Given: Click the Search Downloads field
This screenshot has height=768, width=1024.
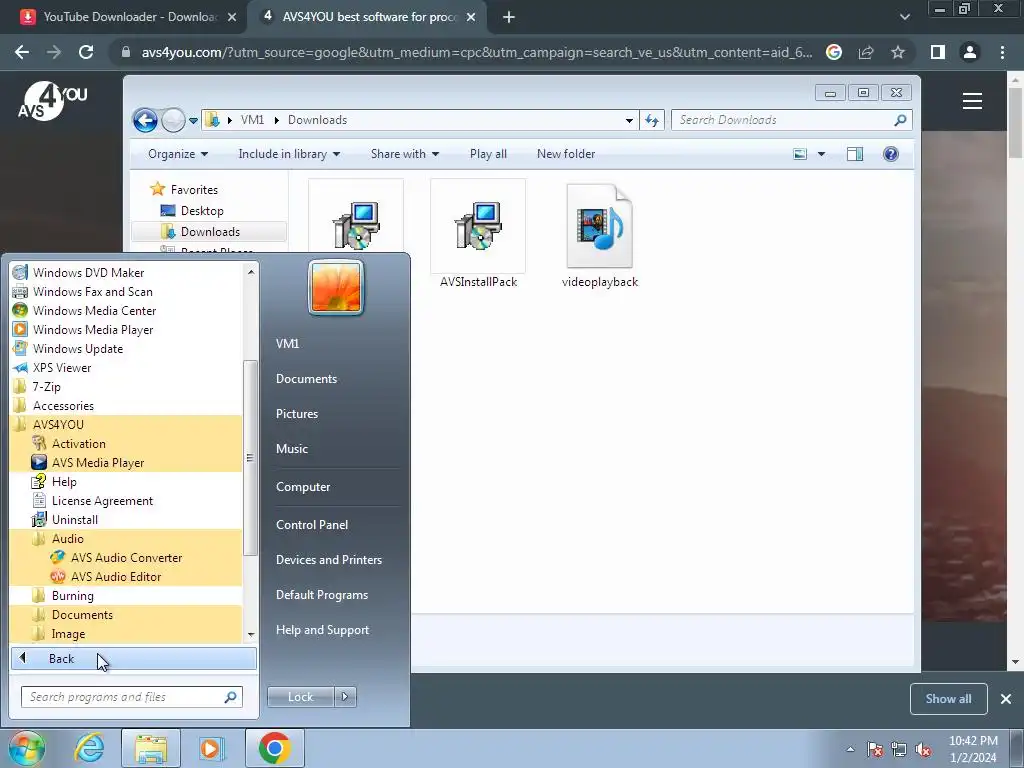Looking at the screenshot, I should pyautogui.click(x=791, y=120).
